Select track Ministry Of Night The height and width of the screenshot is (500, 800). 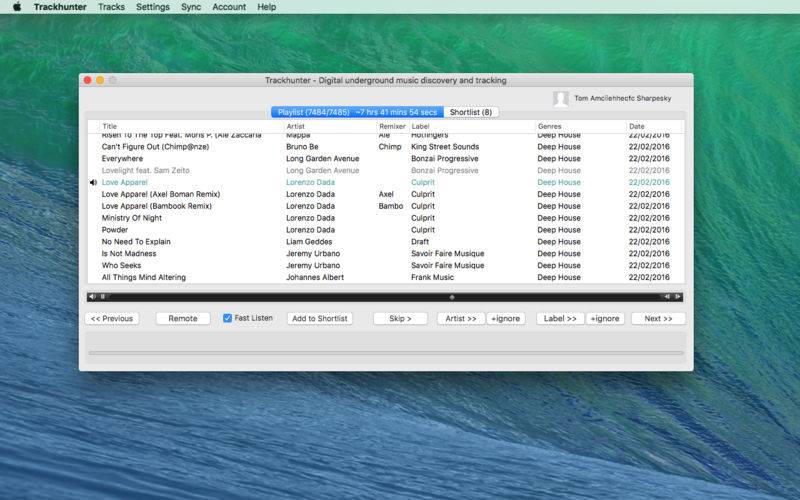[x=132, y=218]
